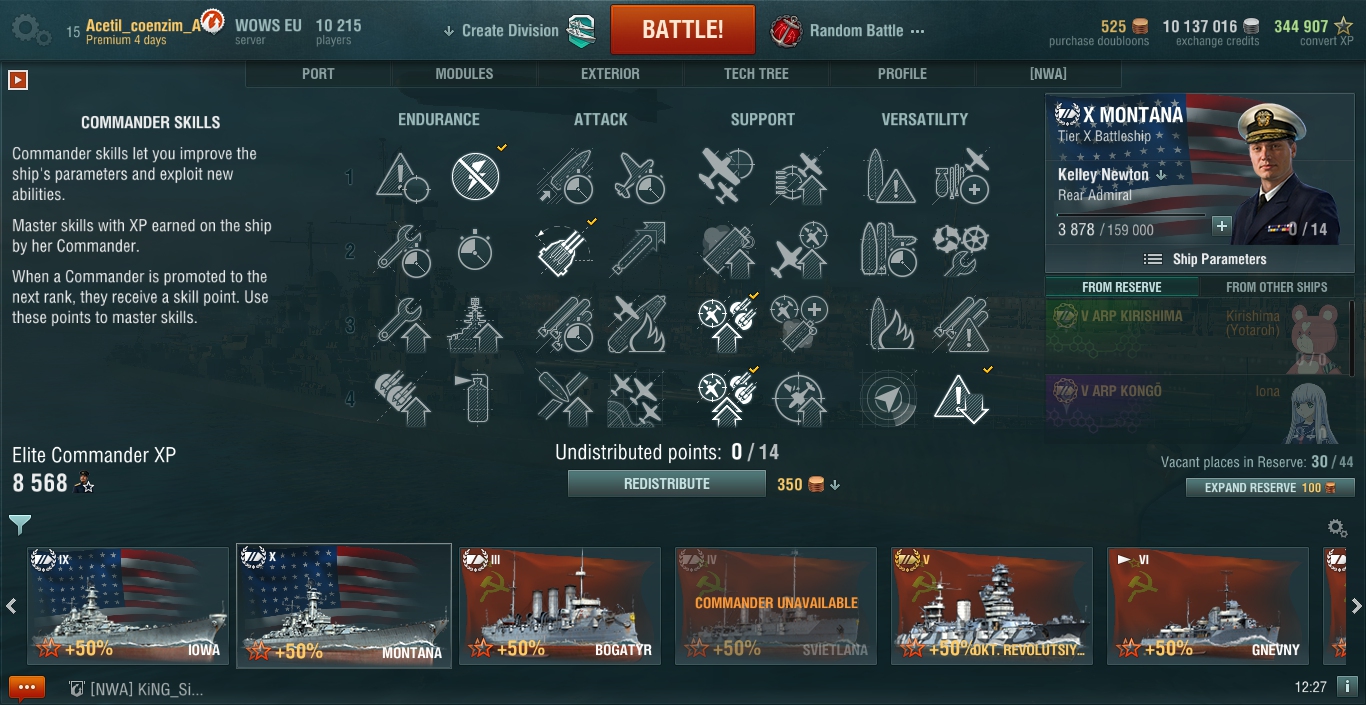Open carousel settings gear above ship list
Screen dimensions: 1366x705
click(1337, 528)
